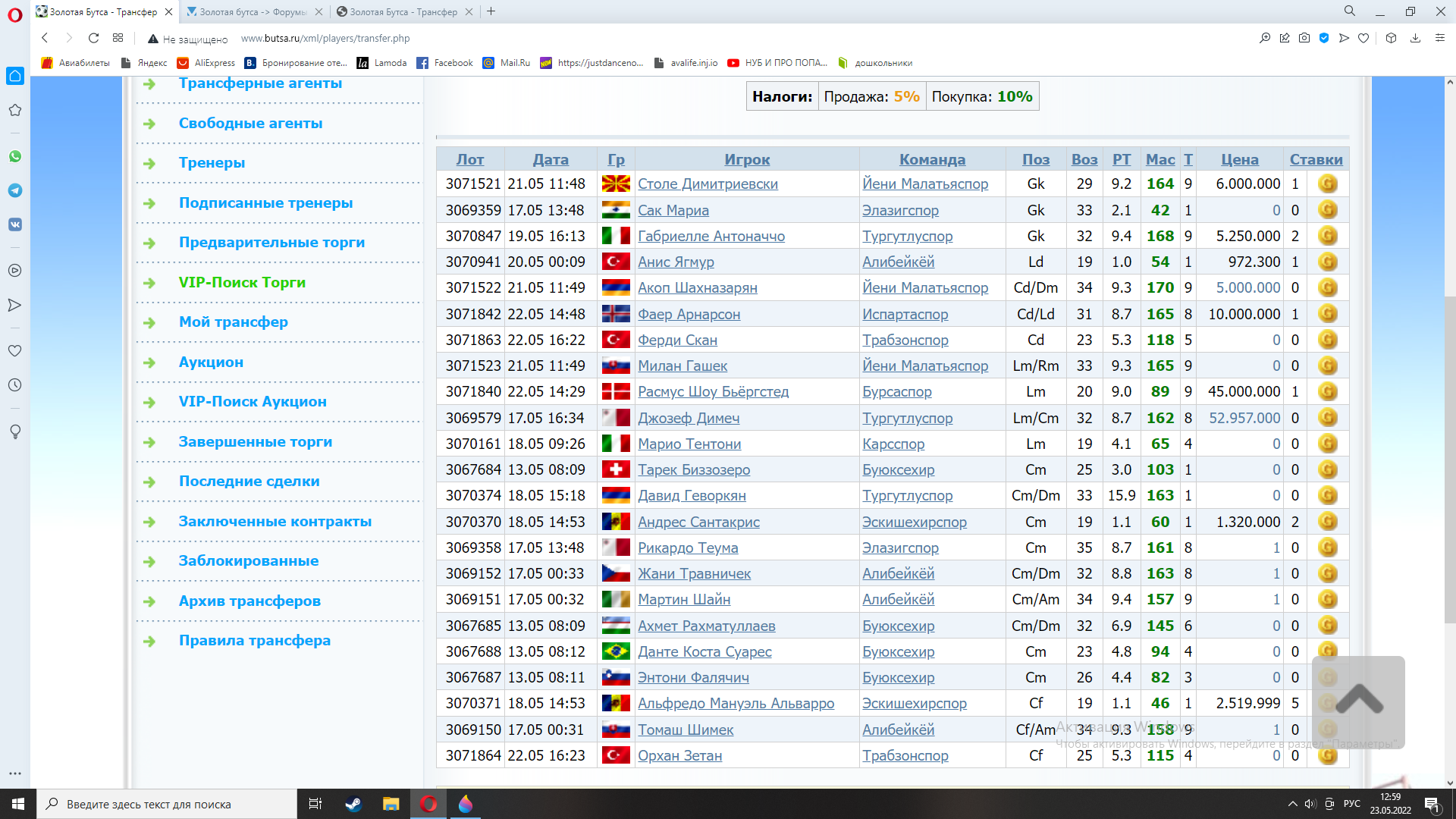
Task: Open the VK messenger sidebar icon
Action: [14, 224]
